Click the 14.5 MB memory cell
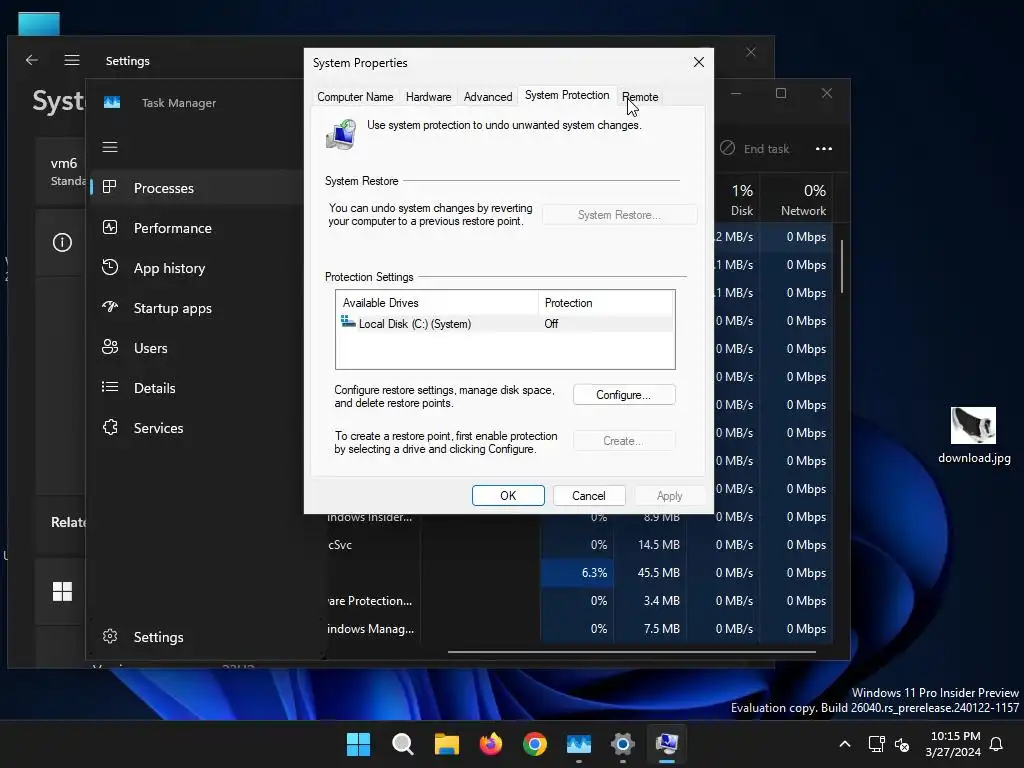Screen dimensions: 1024x768 coord(650,545)
